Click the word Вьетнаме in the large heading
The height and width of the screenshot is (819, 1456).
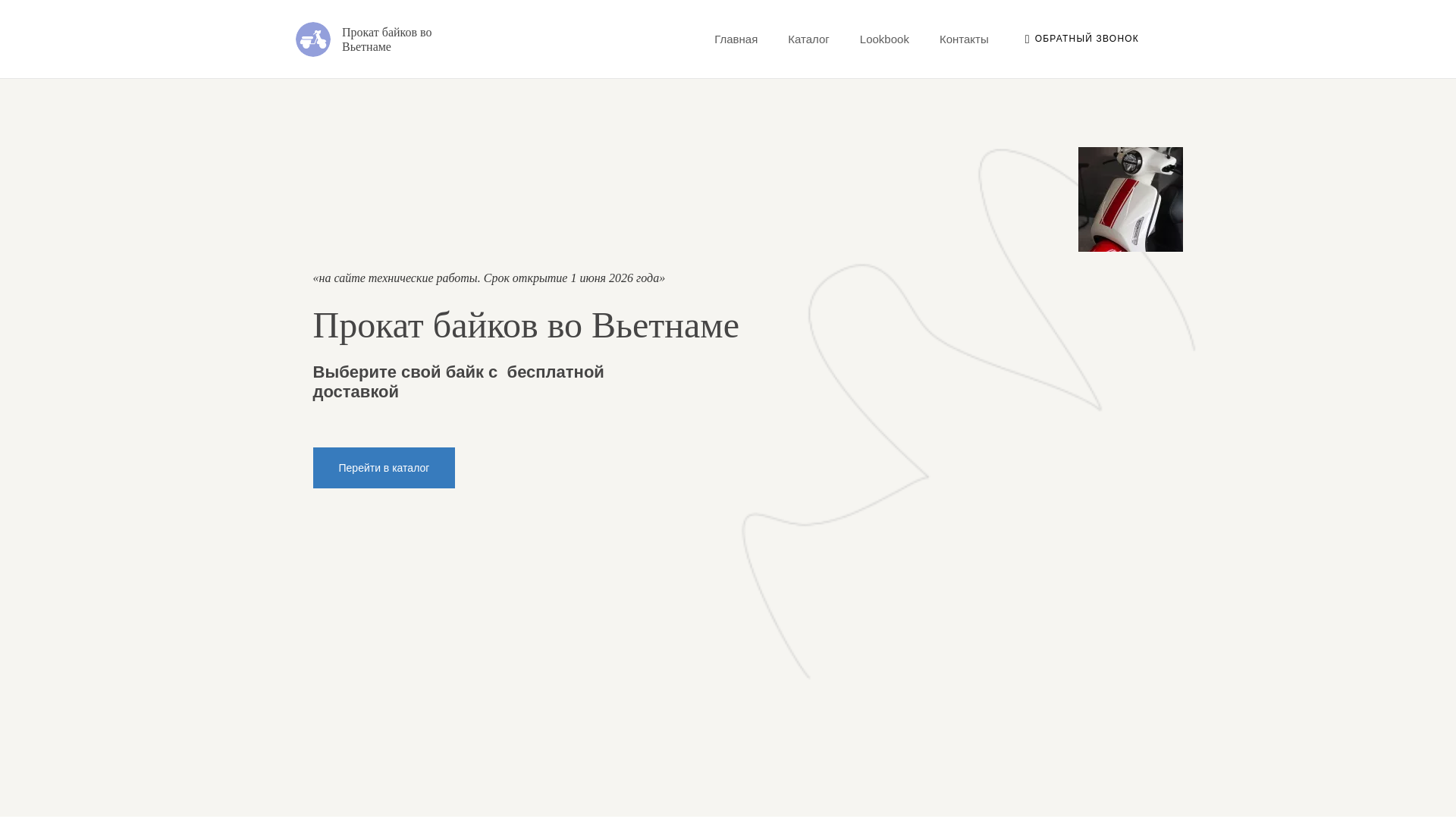point(664,325)
